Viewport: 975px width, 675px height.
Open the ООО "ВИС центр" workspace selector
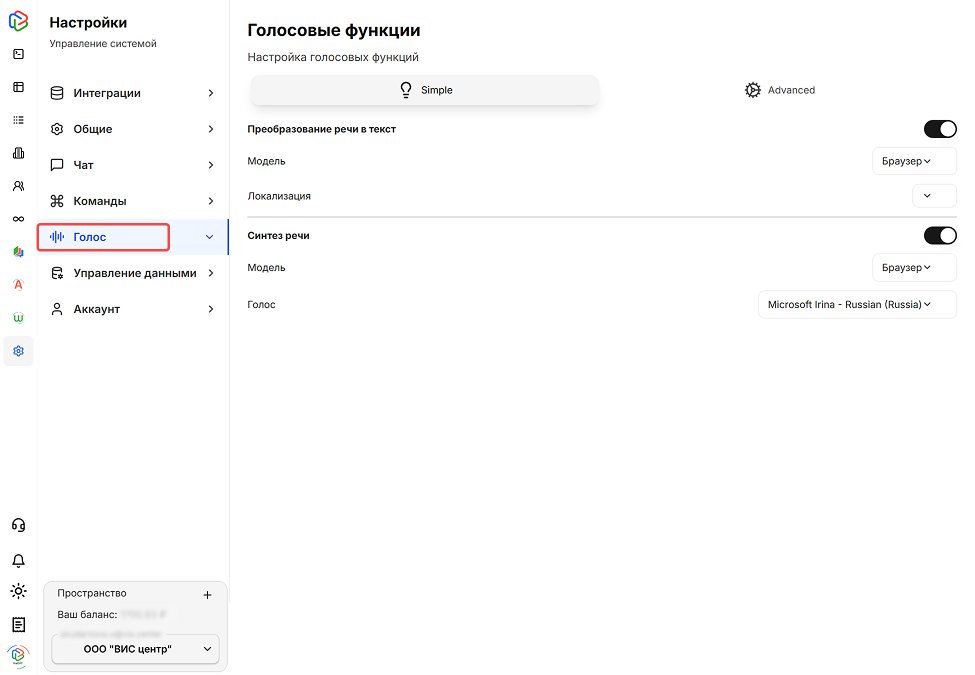[135, 649]
